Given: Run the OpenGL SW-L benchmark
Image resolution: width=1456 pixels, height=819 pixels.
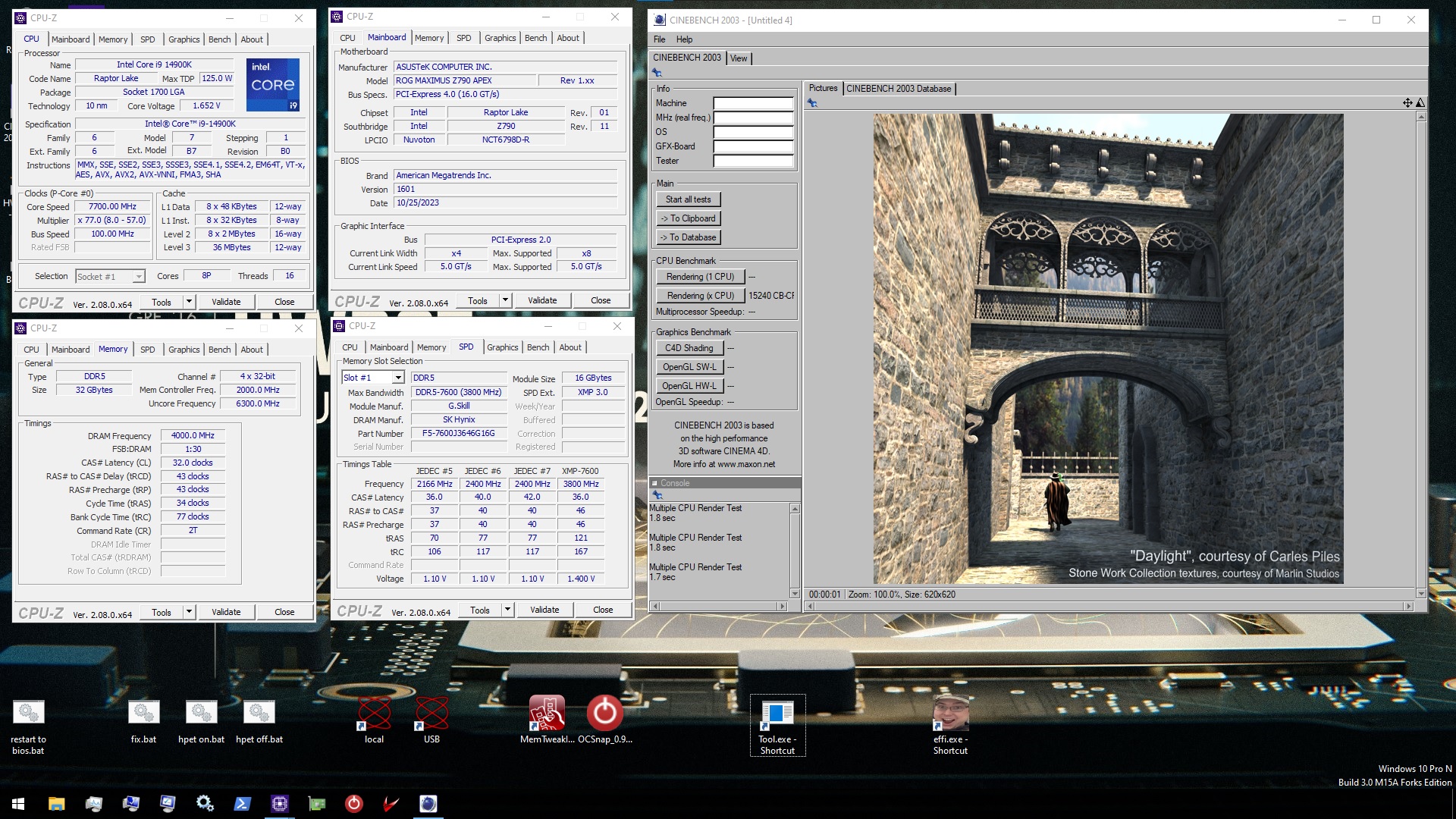Looking at the screenshot, I should [x=689, y=367].
